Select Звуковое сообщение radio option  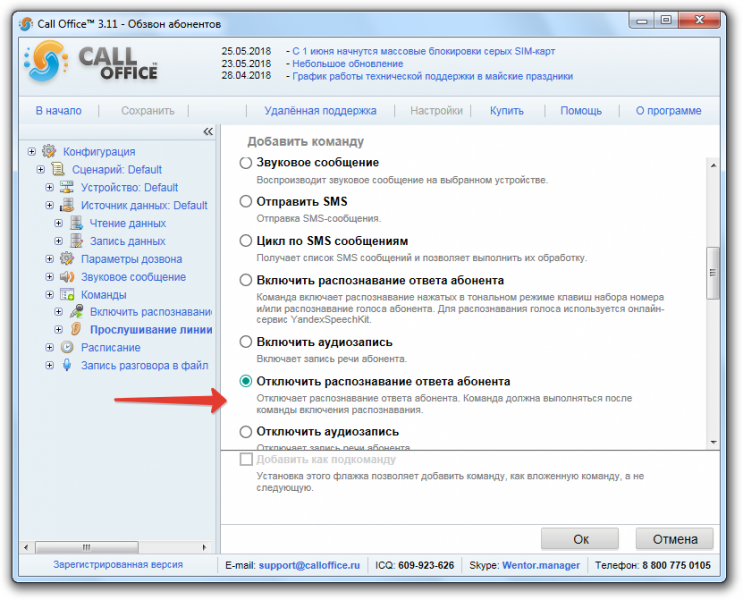coord(245,163)
